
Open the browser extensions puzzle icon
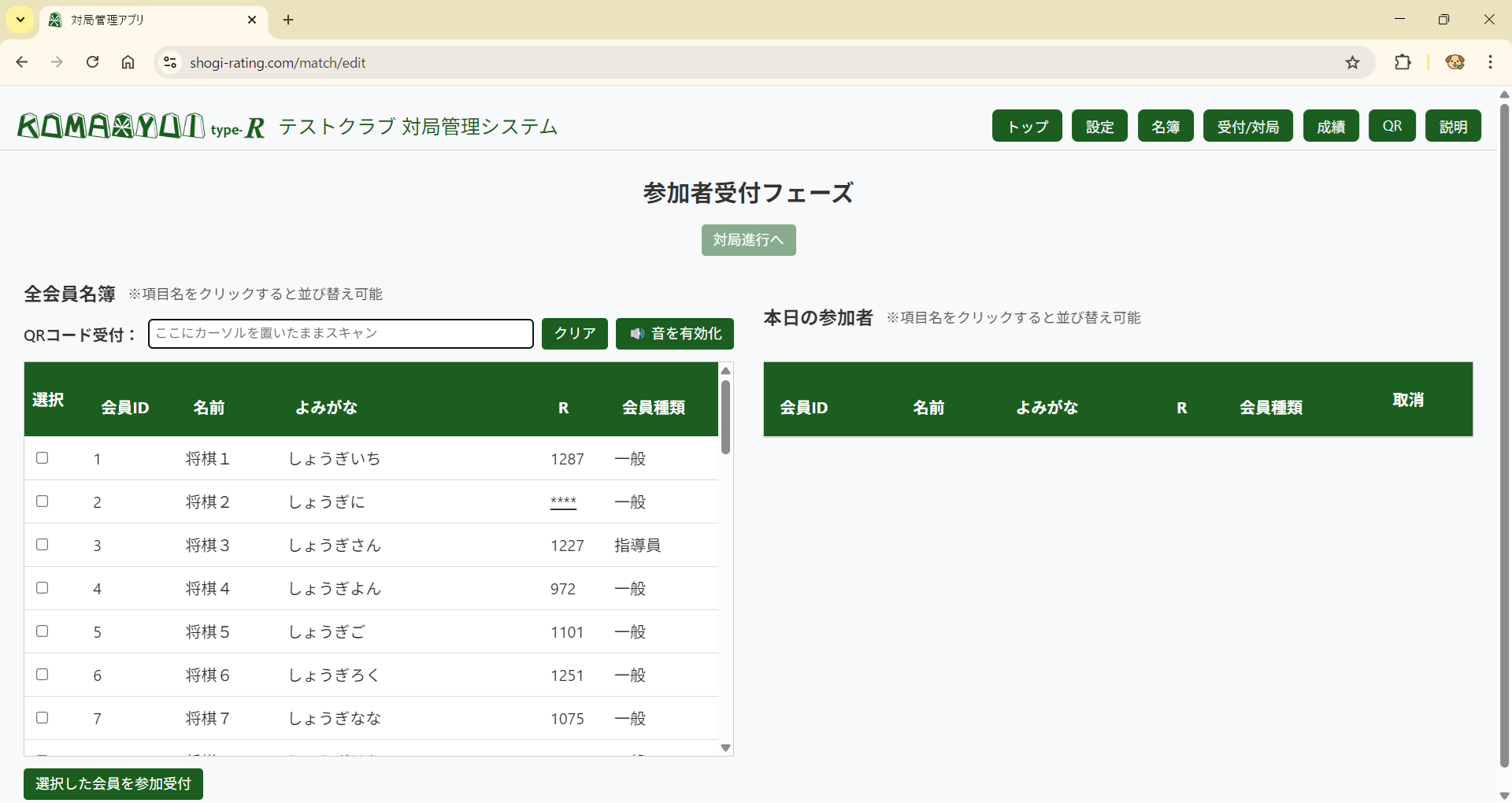coord(1403,62)
